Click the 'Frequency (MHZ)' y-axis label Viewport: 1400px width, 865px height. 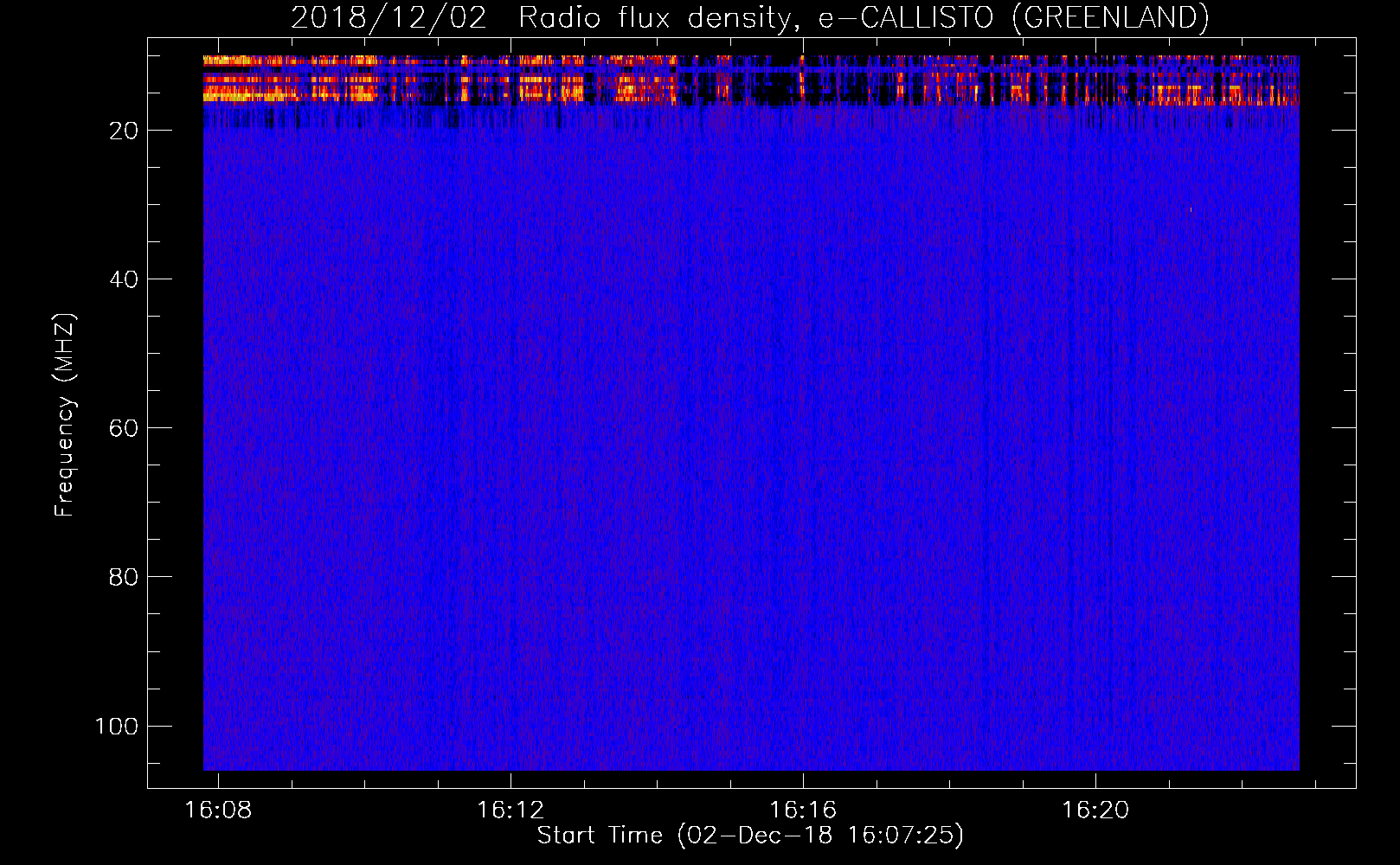click(x=65, y=415)
